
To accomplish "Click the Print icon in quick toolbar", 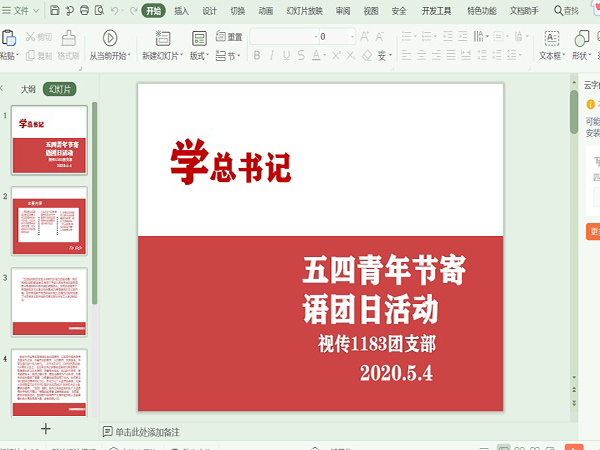I will coord(85,10).
